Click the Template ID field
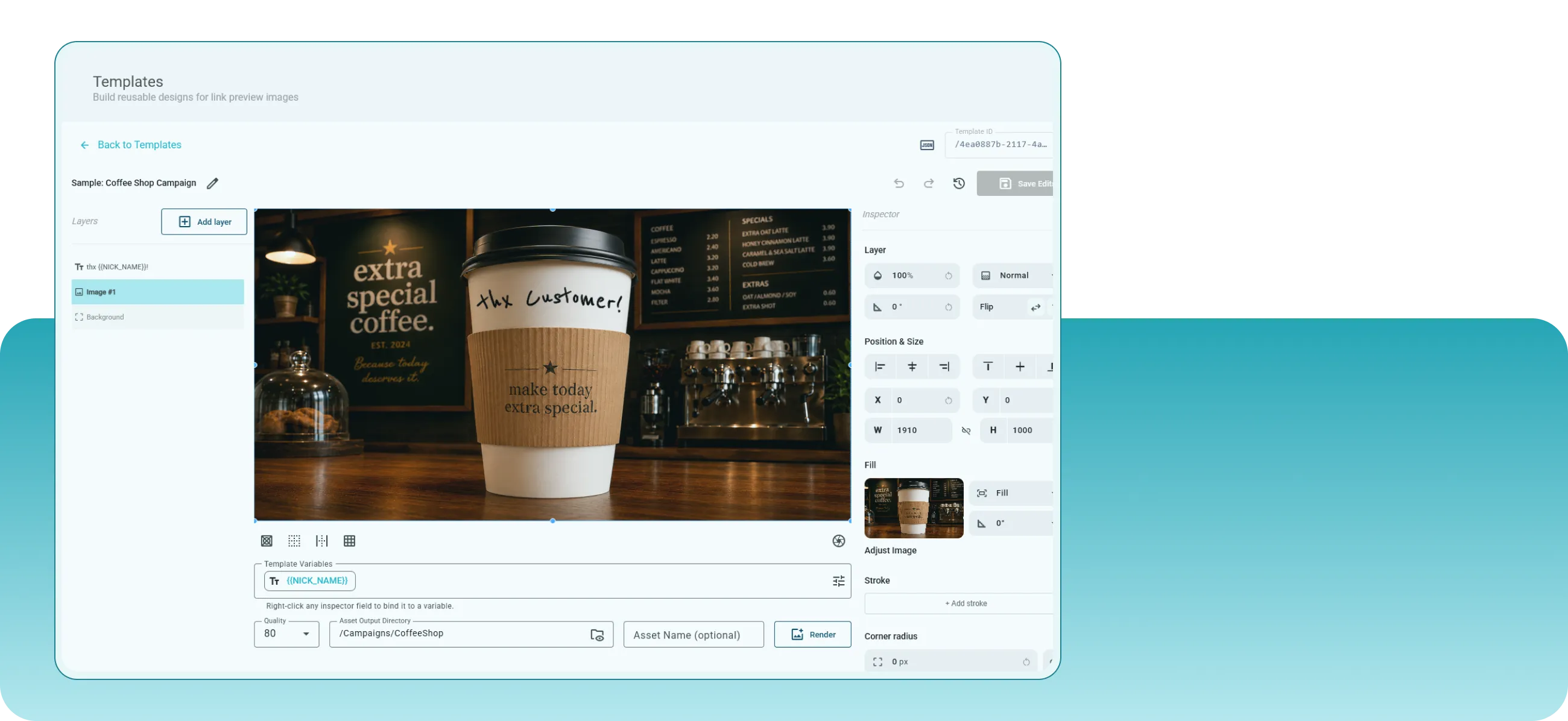Viewport: 1568px width, 721px height. tap(999, 145)
